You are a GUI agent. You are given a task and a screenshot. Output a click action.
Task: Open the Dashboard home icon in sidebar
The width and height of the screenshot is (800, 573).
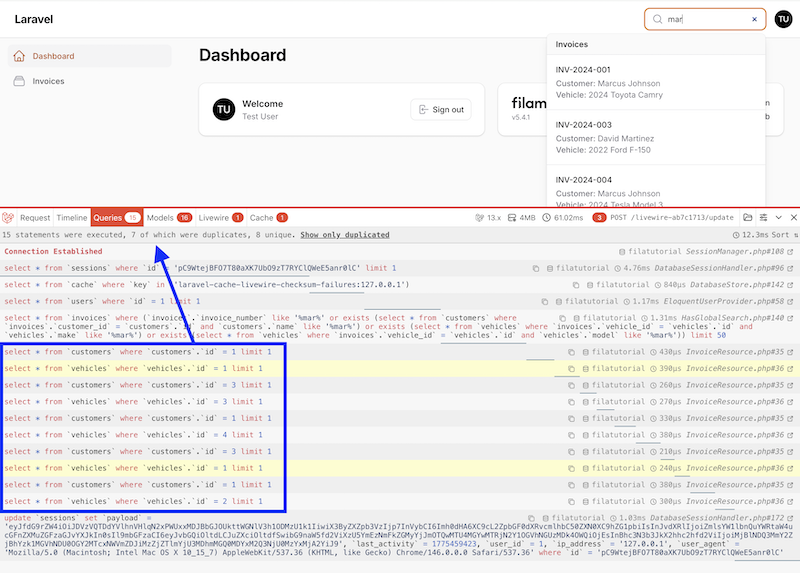[19, 56]
